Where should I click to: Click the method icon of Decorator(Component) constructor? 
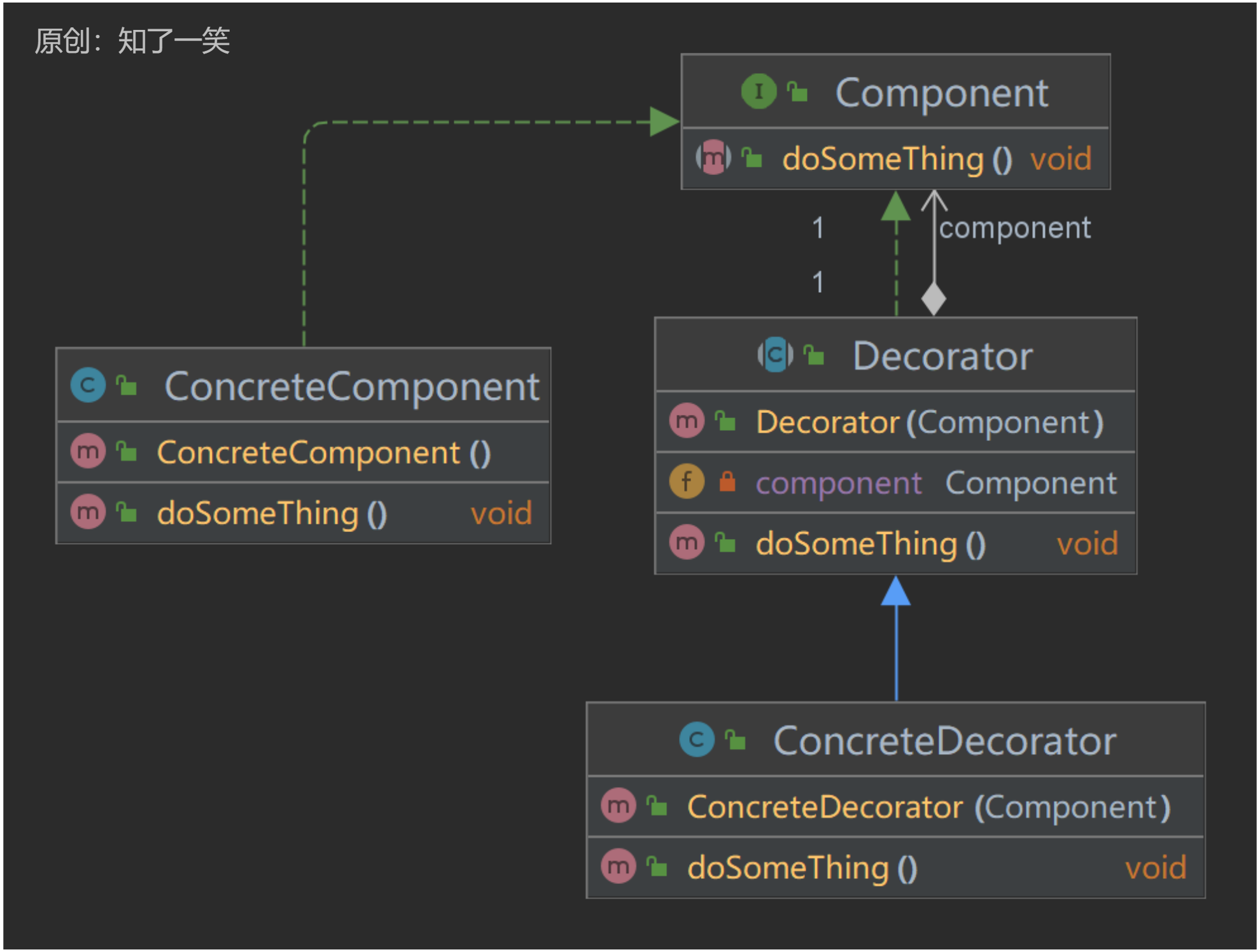pos(687,421)
